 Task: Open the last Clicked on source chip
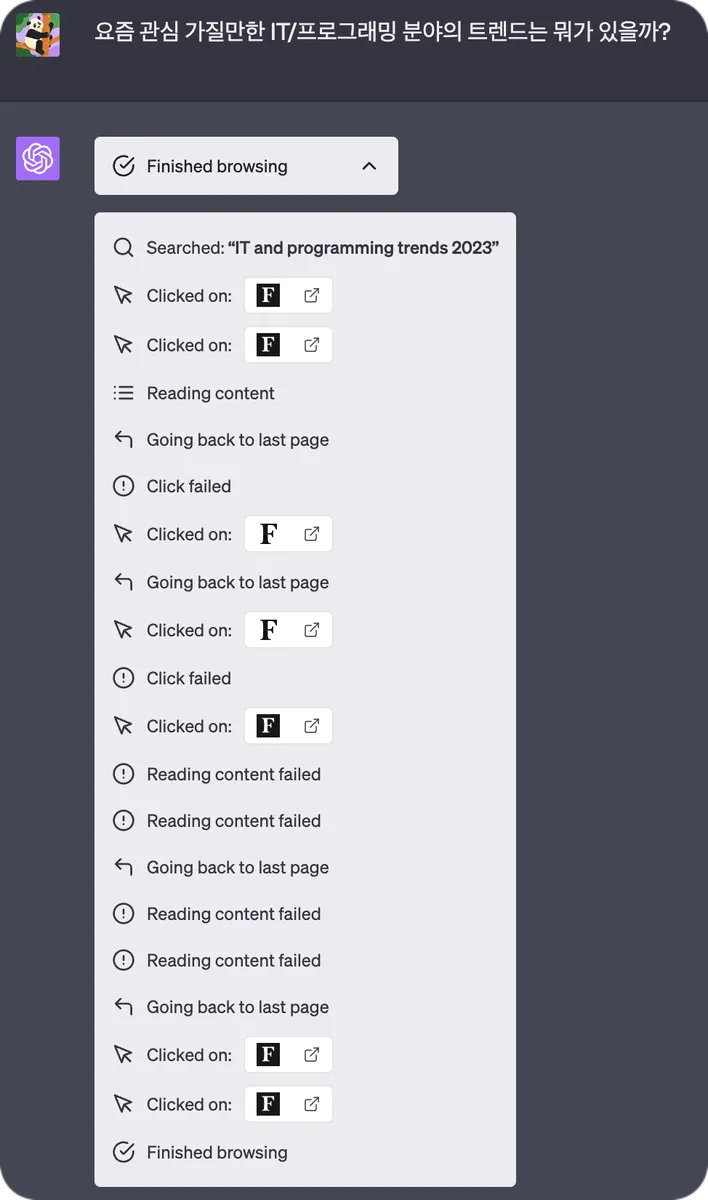pos(288,1104)
